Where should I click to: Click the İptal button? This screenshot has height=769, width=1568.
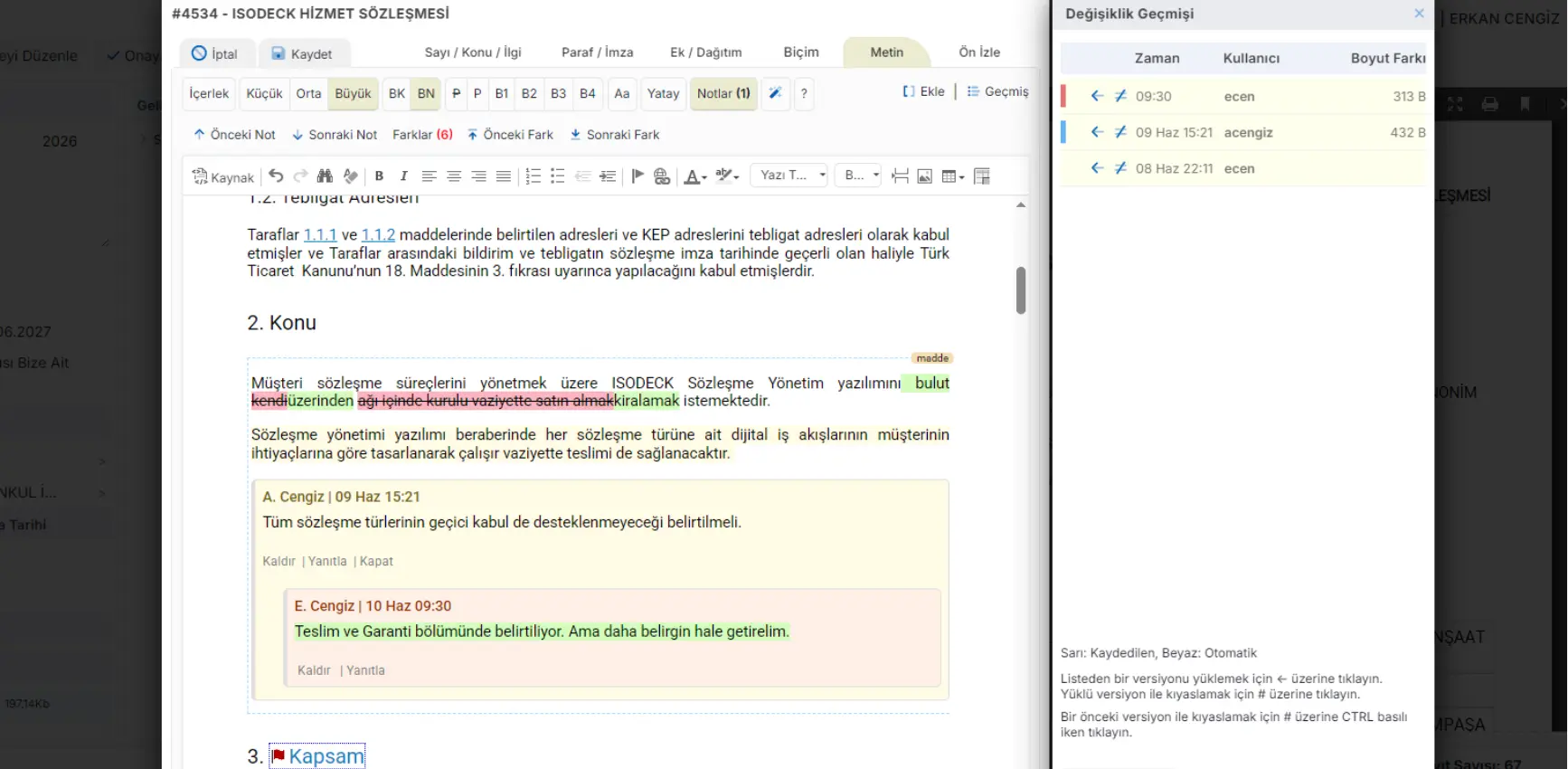pyautogui.click(x=216, y=53)
